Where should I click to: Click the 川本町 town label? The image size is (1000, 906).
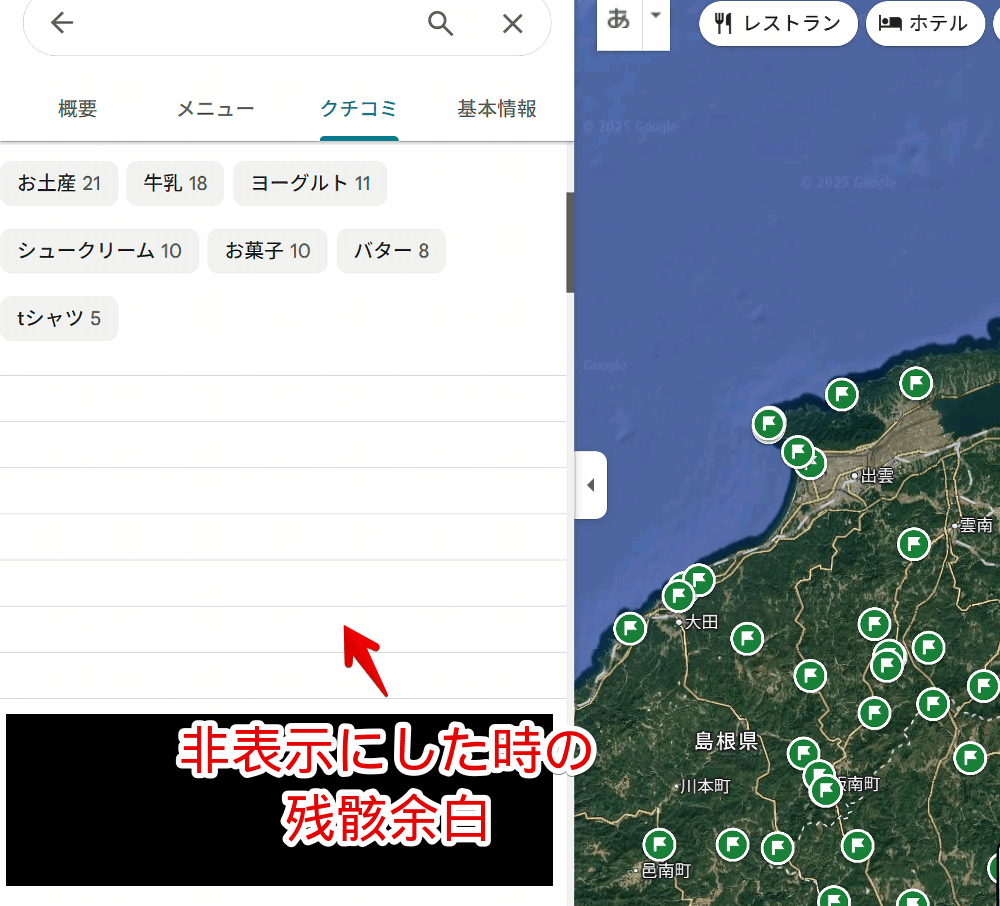(705, 786)
